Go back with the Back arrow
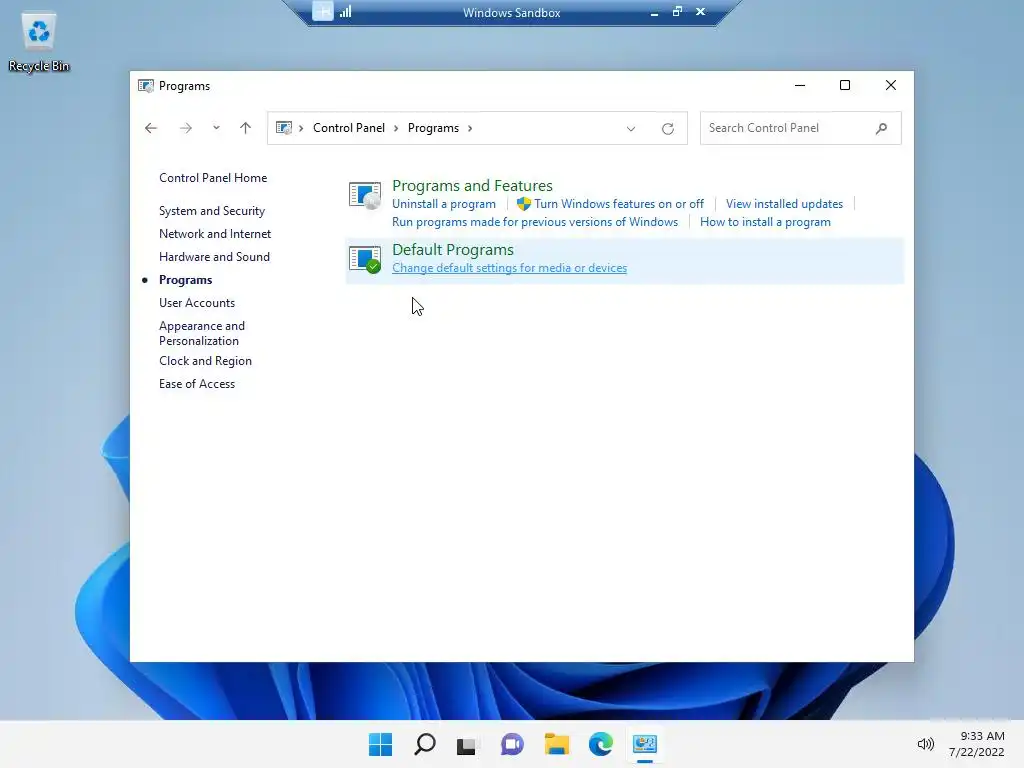The image size is (1024, 768). click(x=151, y=128)
